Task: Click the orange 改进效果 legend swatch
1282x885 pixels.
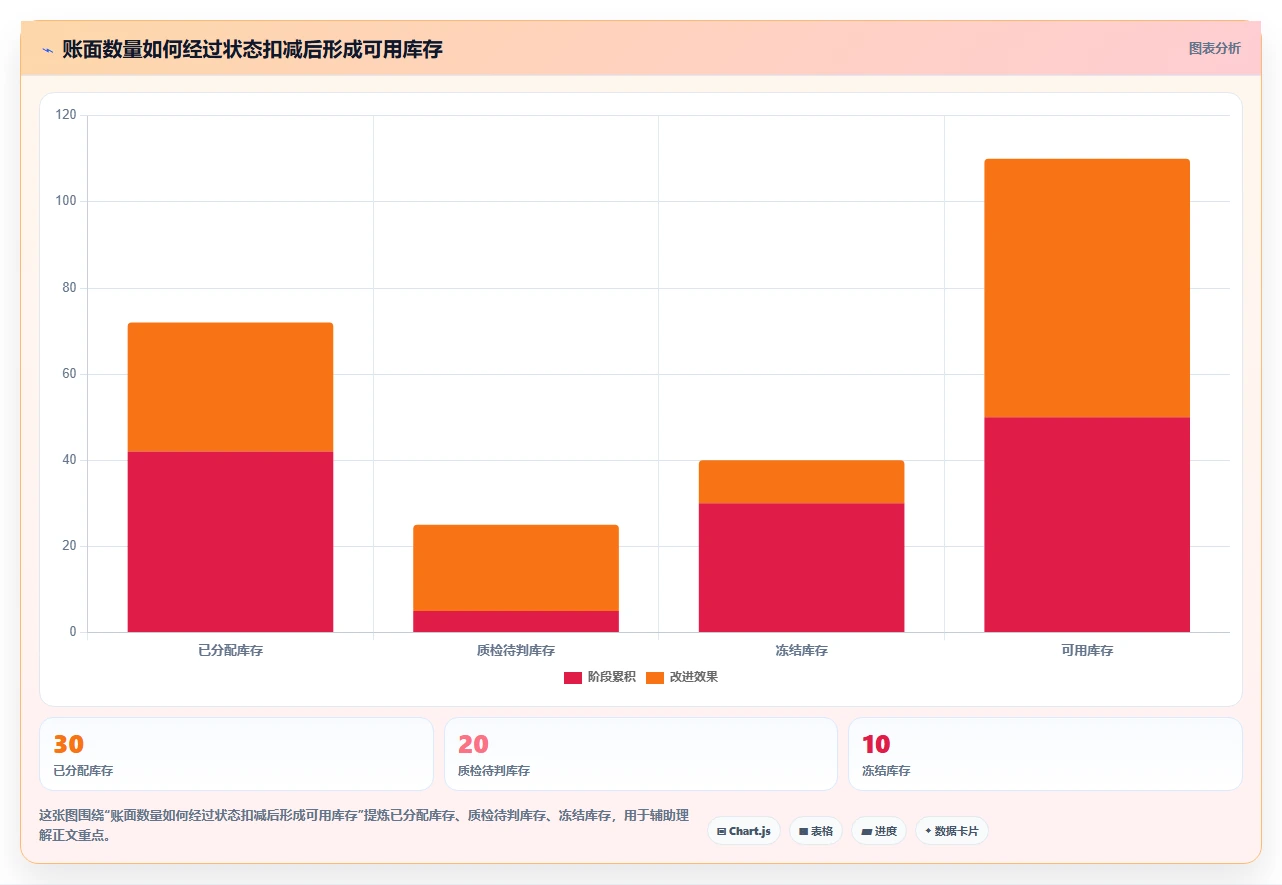Action: [x=655, y=677]
